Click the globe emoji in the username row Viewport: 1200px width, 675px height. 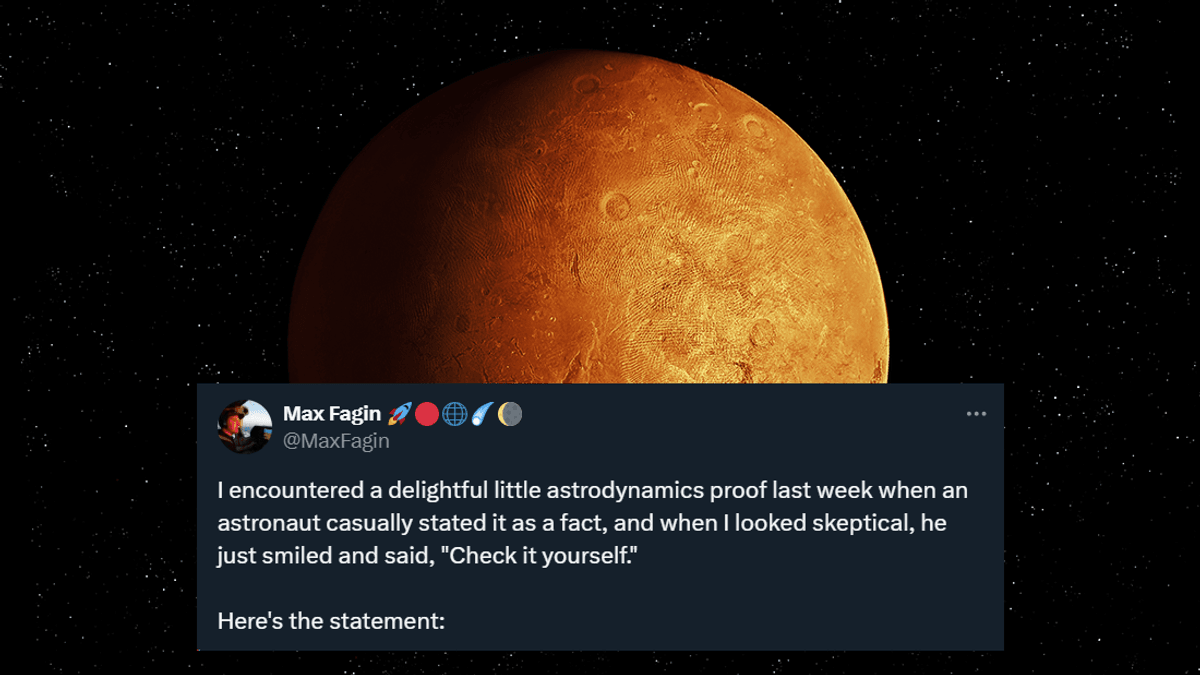click(455, 415)
